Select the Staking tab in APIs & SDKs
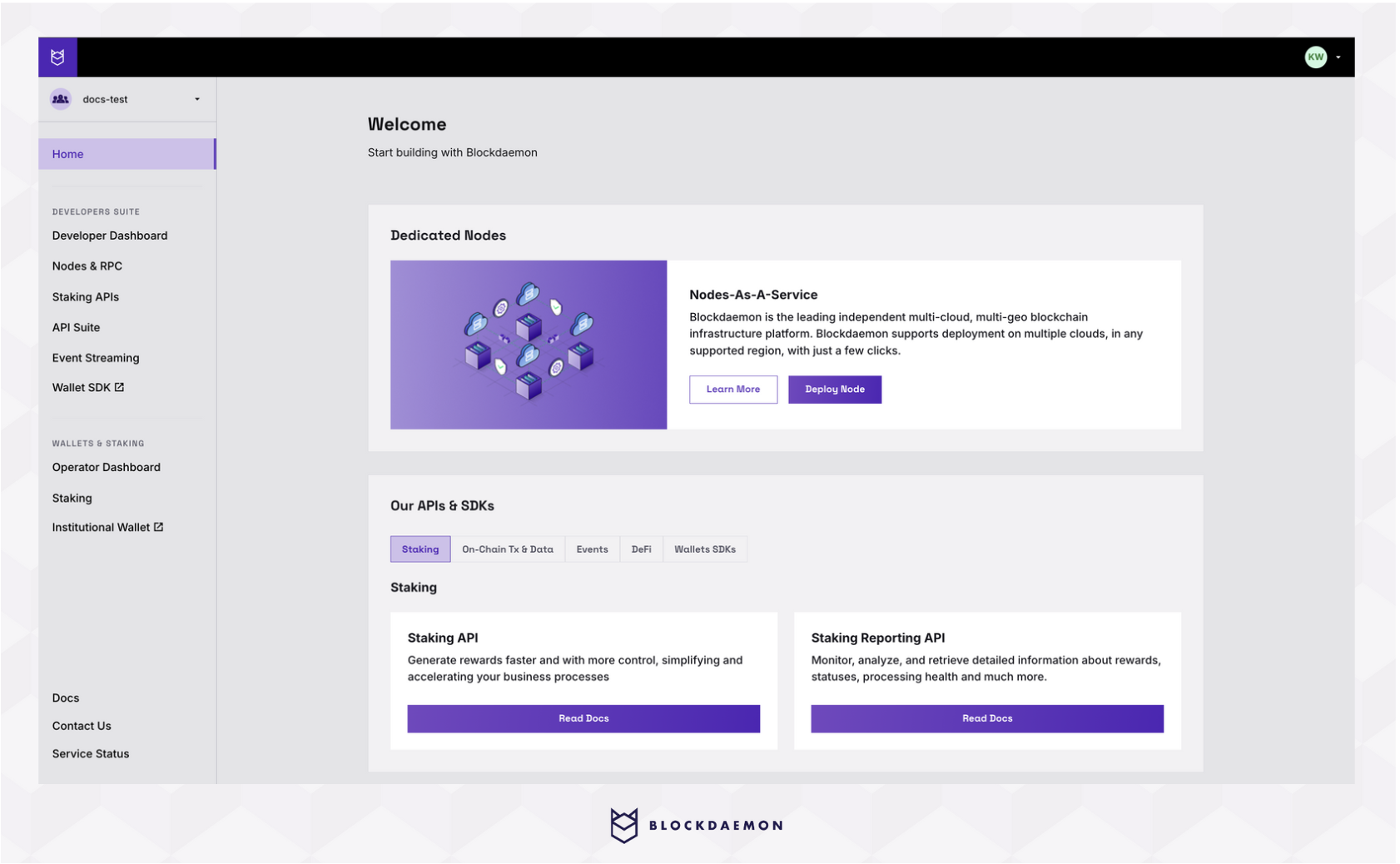Screen dimensions: 1400x864 tap(420, 549)
